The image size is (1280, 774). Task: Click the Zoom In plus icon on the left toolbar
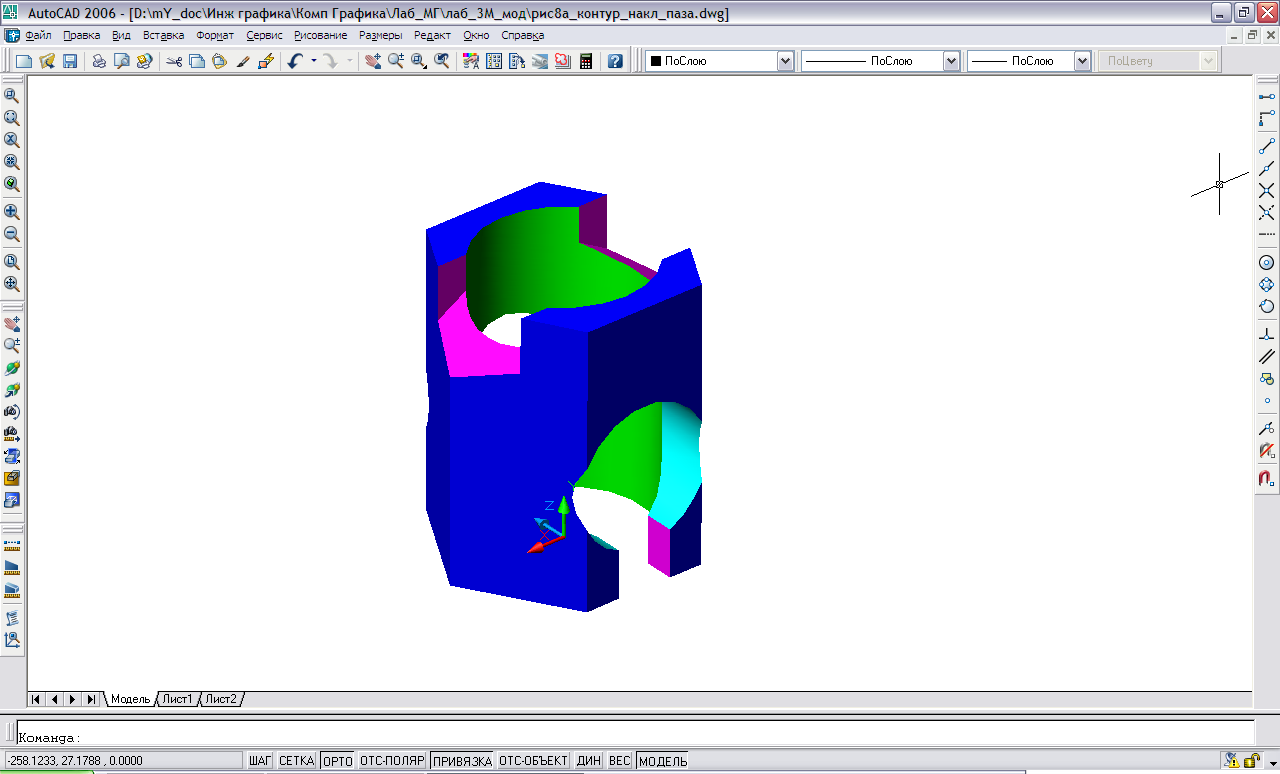[x=12, y=212]
